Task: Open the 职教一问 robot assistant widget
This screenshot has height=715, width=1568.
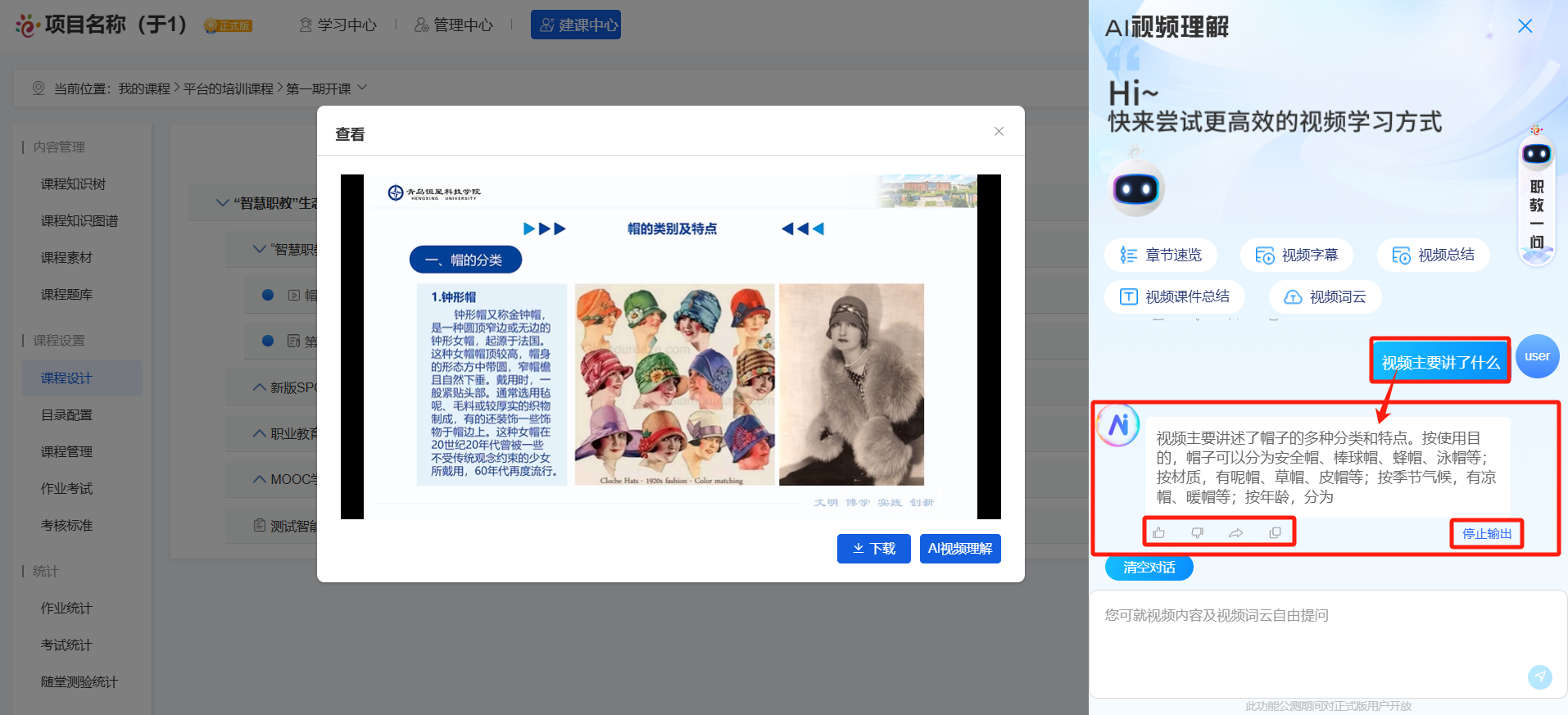Action: [1537, 195]
